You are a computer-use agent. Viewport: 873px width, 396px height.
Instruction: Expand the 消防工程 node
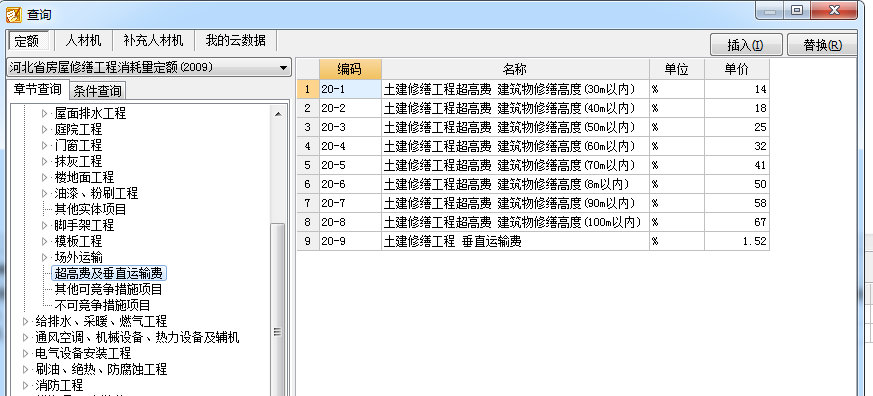pyautogui.click(x=26, y=385)
